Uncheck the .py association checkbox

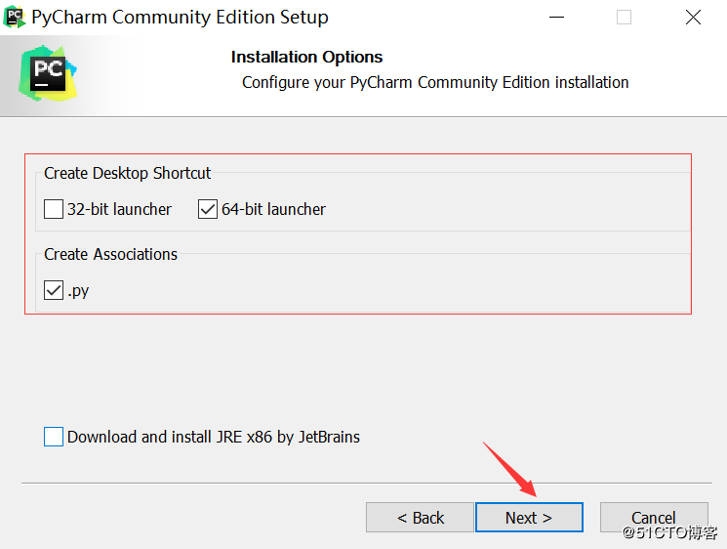point(54,290)
